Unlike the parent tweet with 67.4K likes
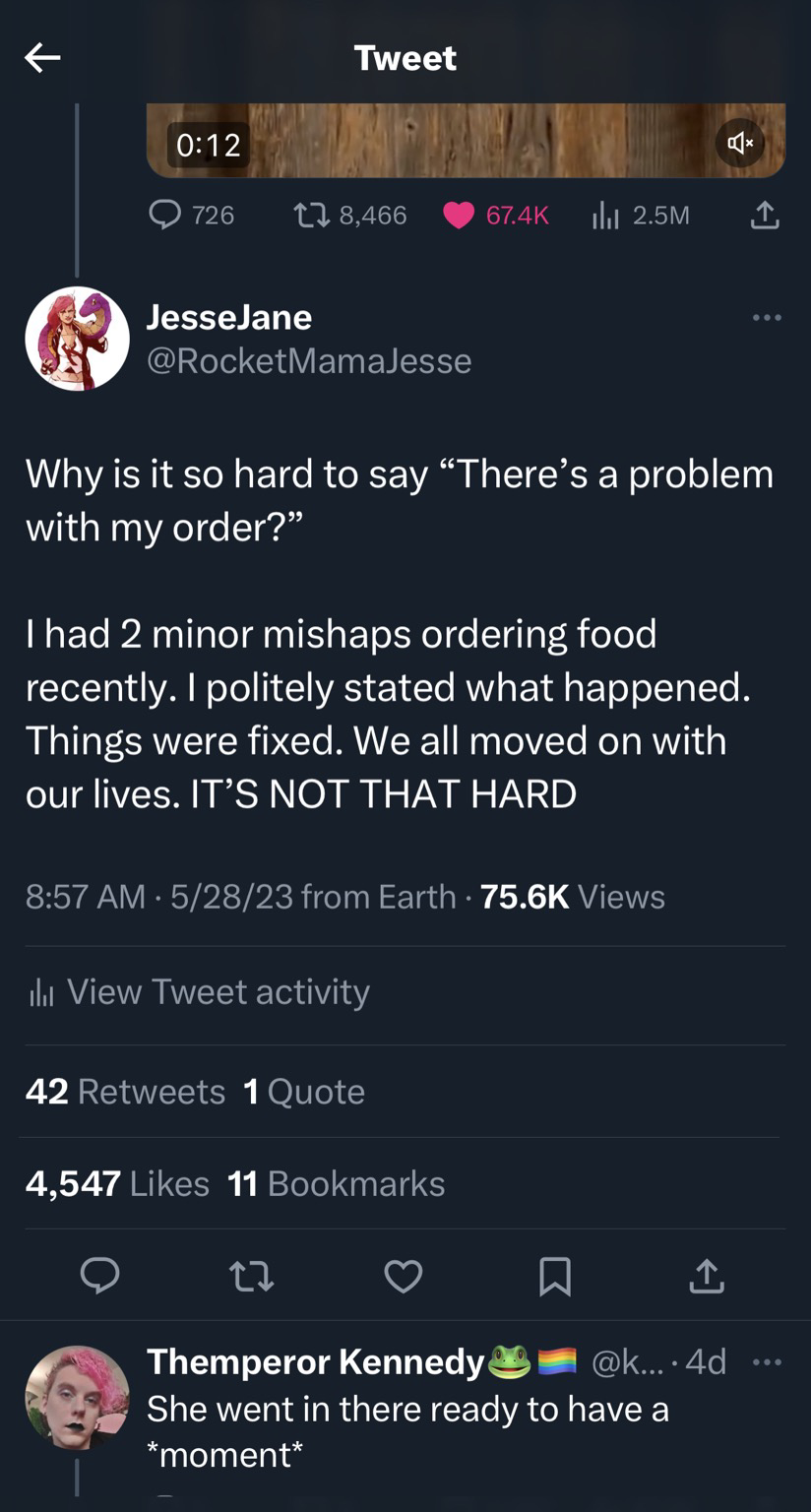The width and height of the screenshot is (811, 1512). pos(495,215)
